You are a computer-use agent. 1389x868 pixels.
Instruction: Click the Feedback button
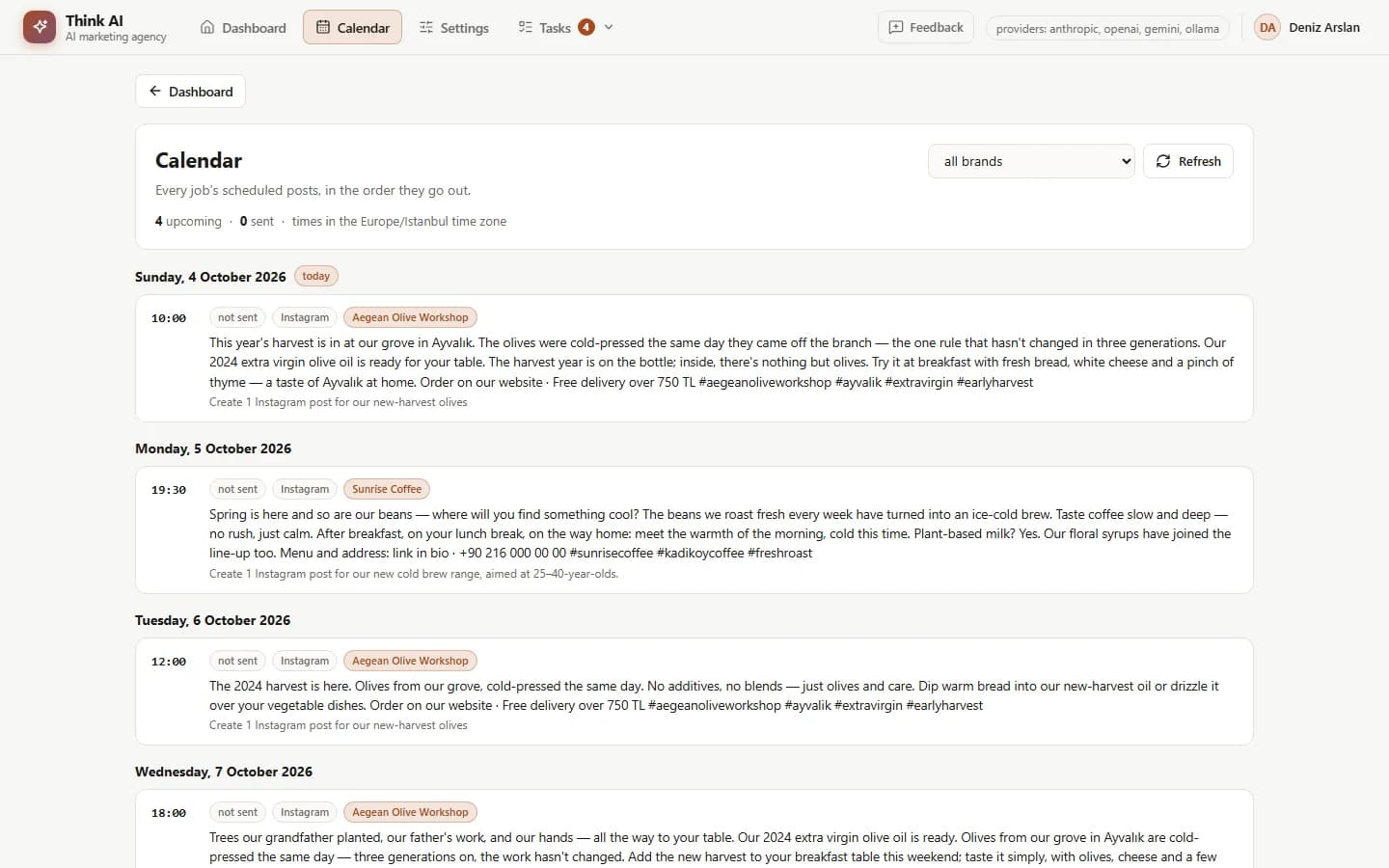(925, 27)
